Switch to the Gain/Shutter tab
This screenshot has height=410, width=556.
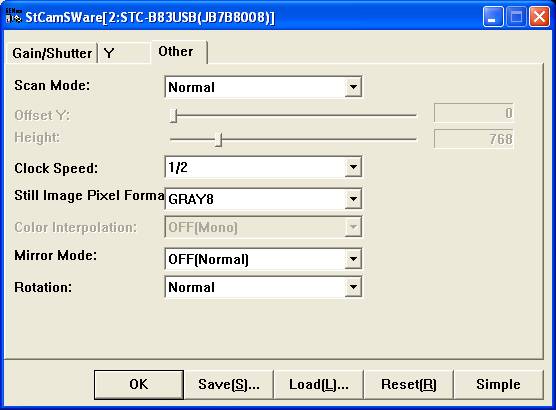tap(52, 54)
